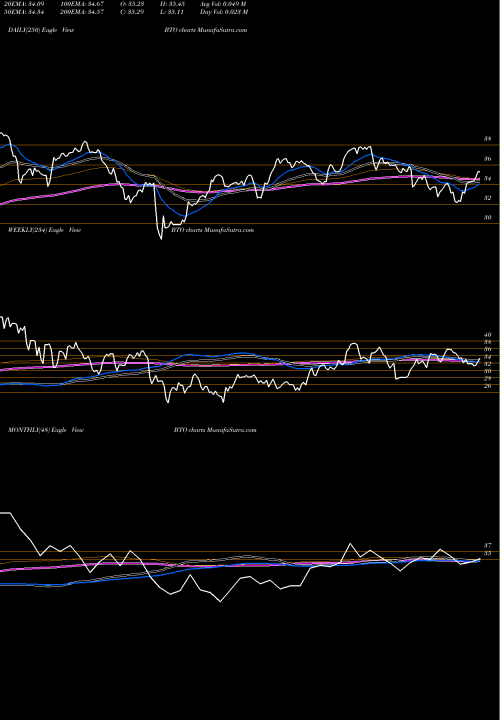This screenshot has height=720, width=500.
Task: Click the DAILY(250) Eagle View label
Action: point(41,30)
